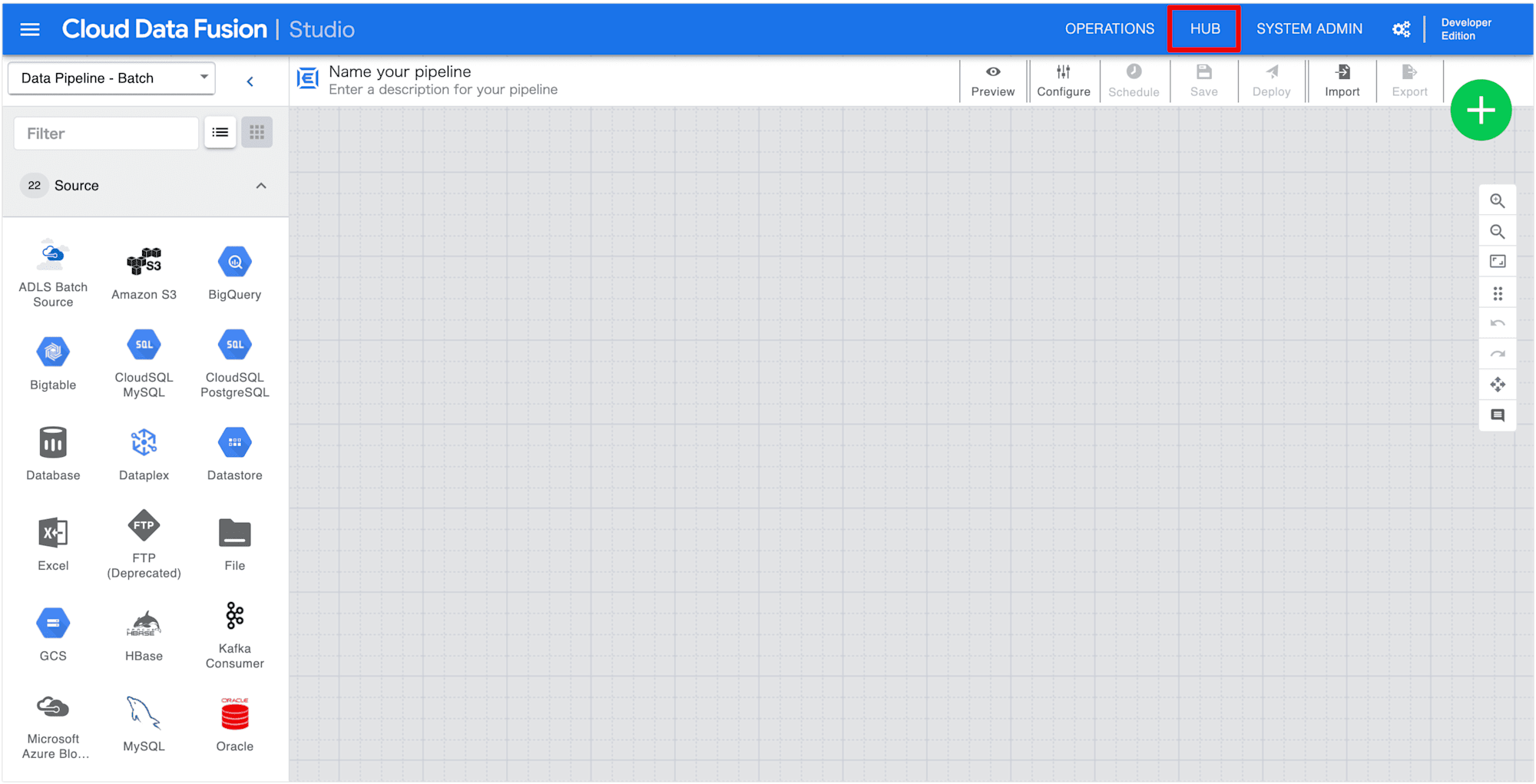Click Configure in the pipeline toolbar
The width and height of the screenshot is (1536, 784).
pyautogui.click(x=1064, y=81)
